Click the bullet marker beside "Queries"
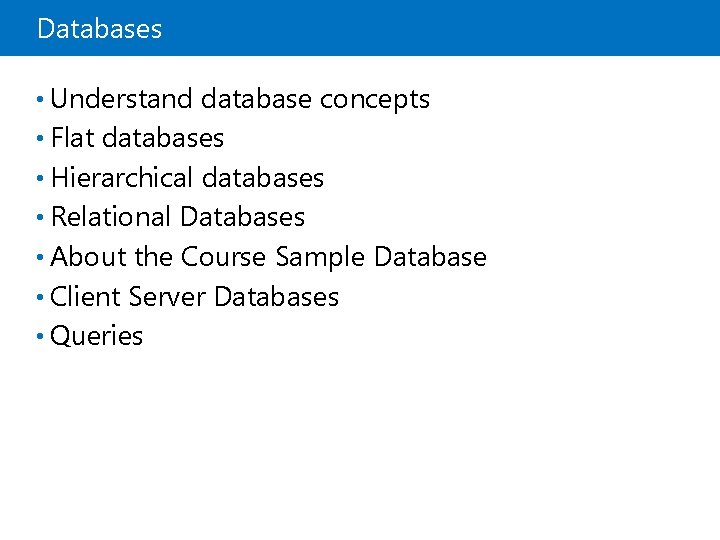Screen dimensions: 720x540 pyautogui.click(x=38, y=337)
